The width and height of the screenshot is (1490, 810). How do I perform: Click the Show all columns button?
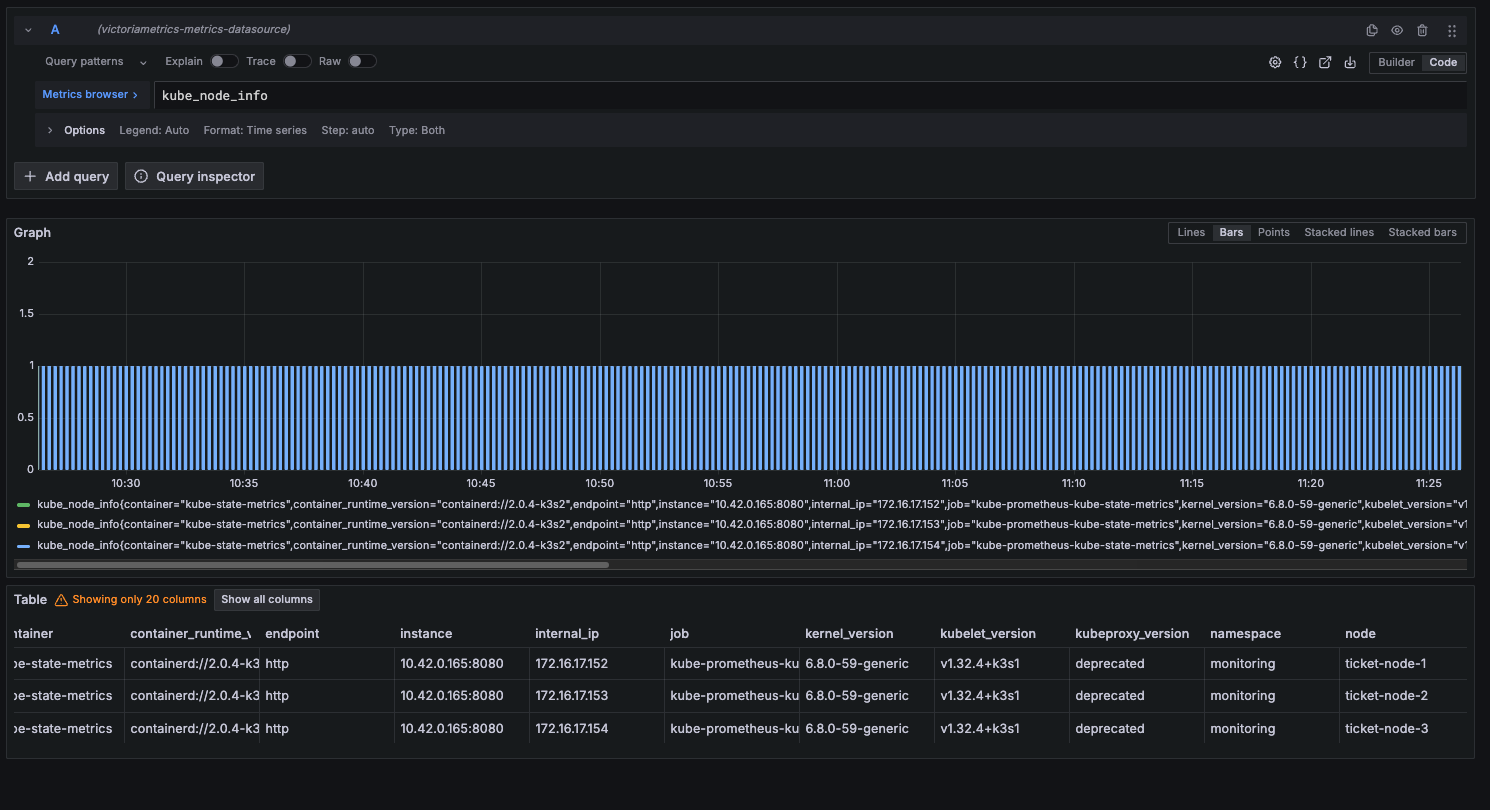[267, 600]
